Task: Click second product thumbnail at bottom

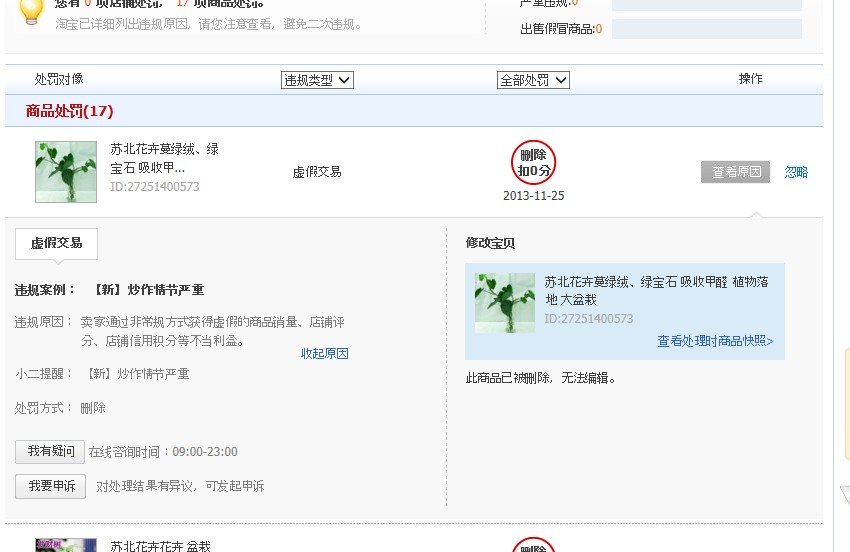Action: click(x=66, y=545)
